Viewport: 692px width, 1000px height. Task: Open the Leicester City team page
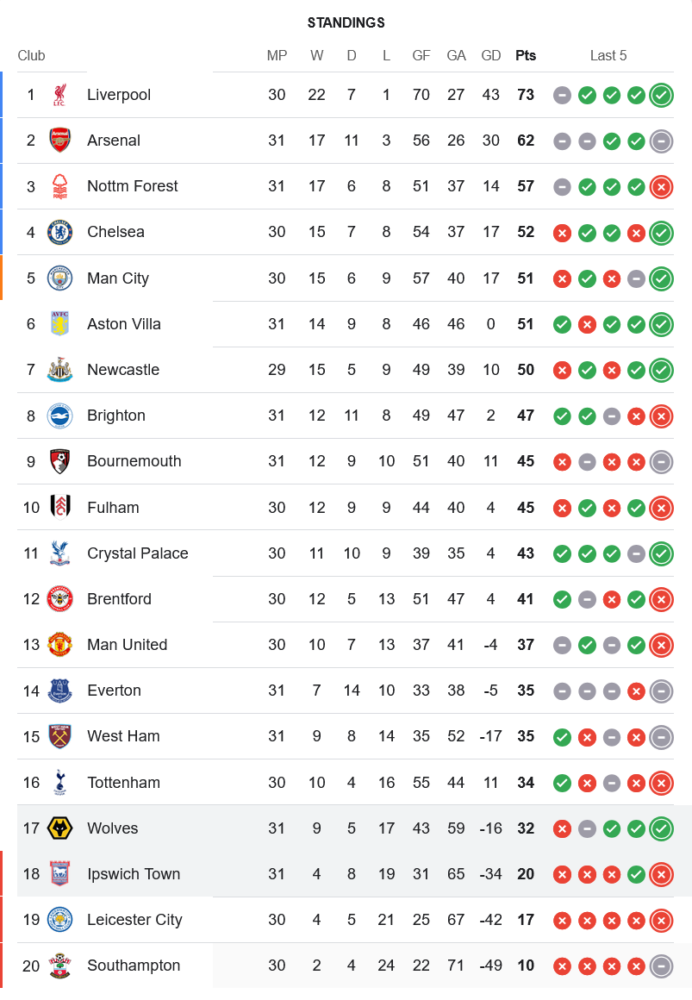[x=134, y=920]
